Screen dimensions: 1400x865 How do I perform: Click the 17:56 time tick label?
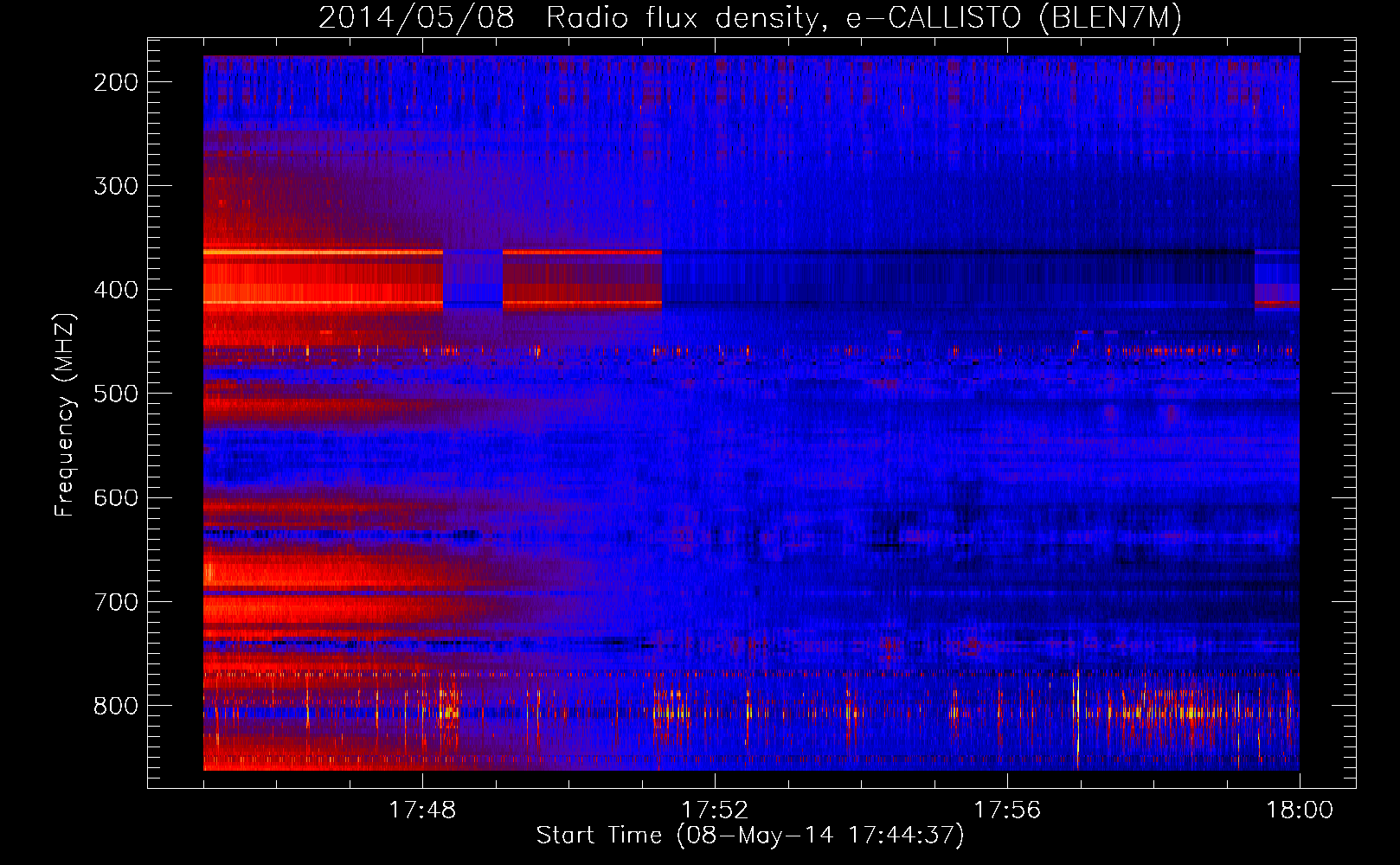click(1007, 810)
